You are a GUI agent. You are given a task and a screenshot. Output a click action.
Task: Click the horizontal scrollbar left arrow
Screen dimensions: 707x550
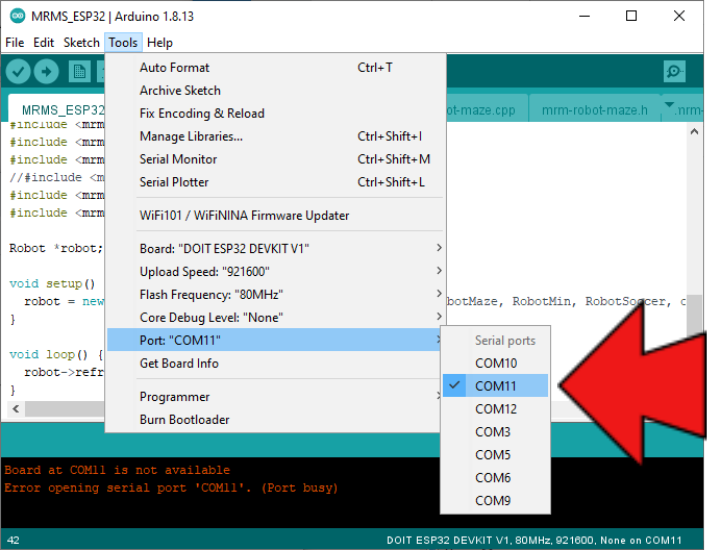pos(15,410)
